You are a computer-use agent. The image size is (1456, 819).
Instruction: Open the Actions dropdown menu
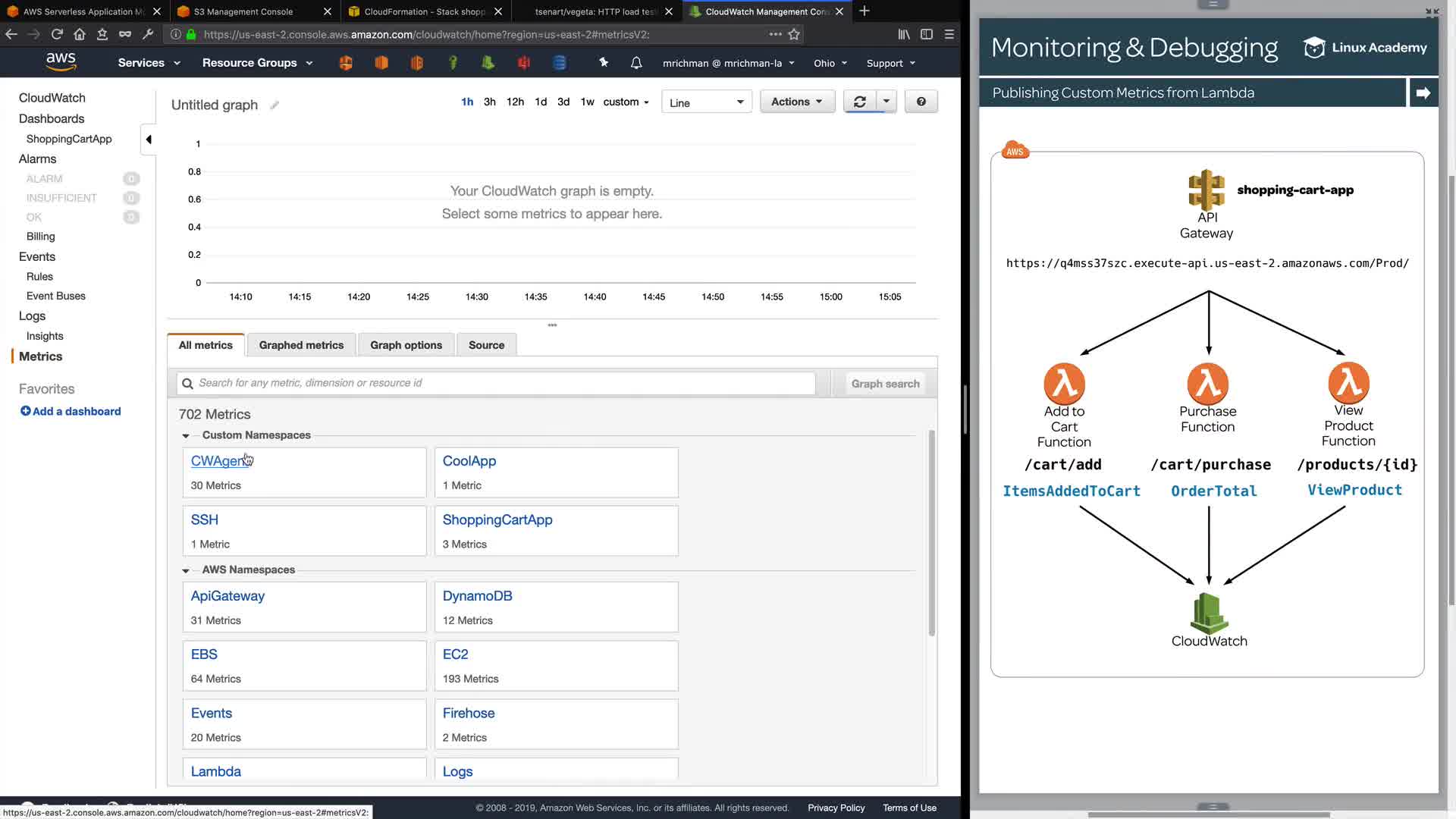point(796,102)
